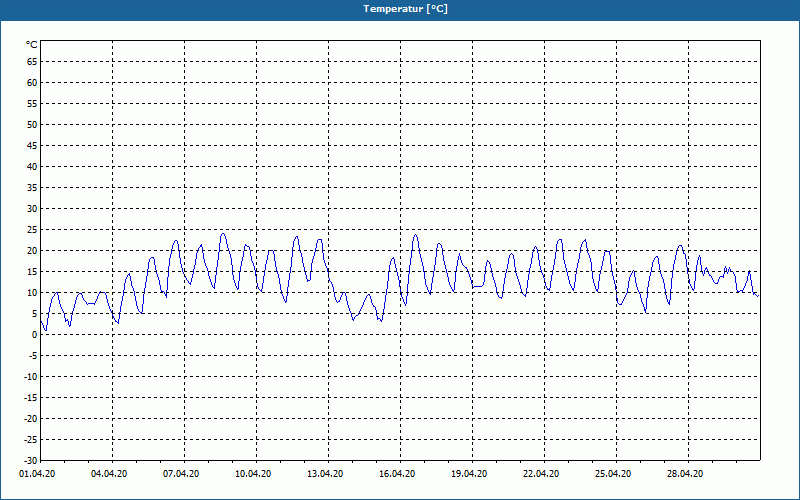This screenshot has width=800, height=500.
Task: Click the temperature peak after 16.04.20
Action: (x=415, y=235)
